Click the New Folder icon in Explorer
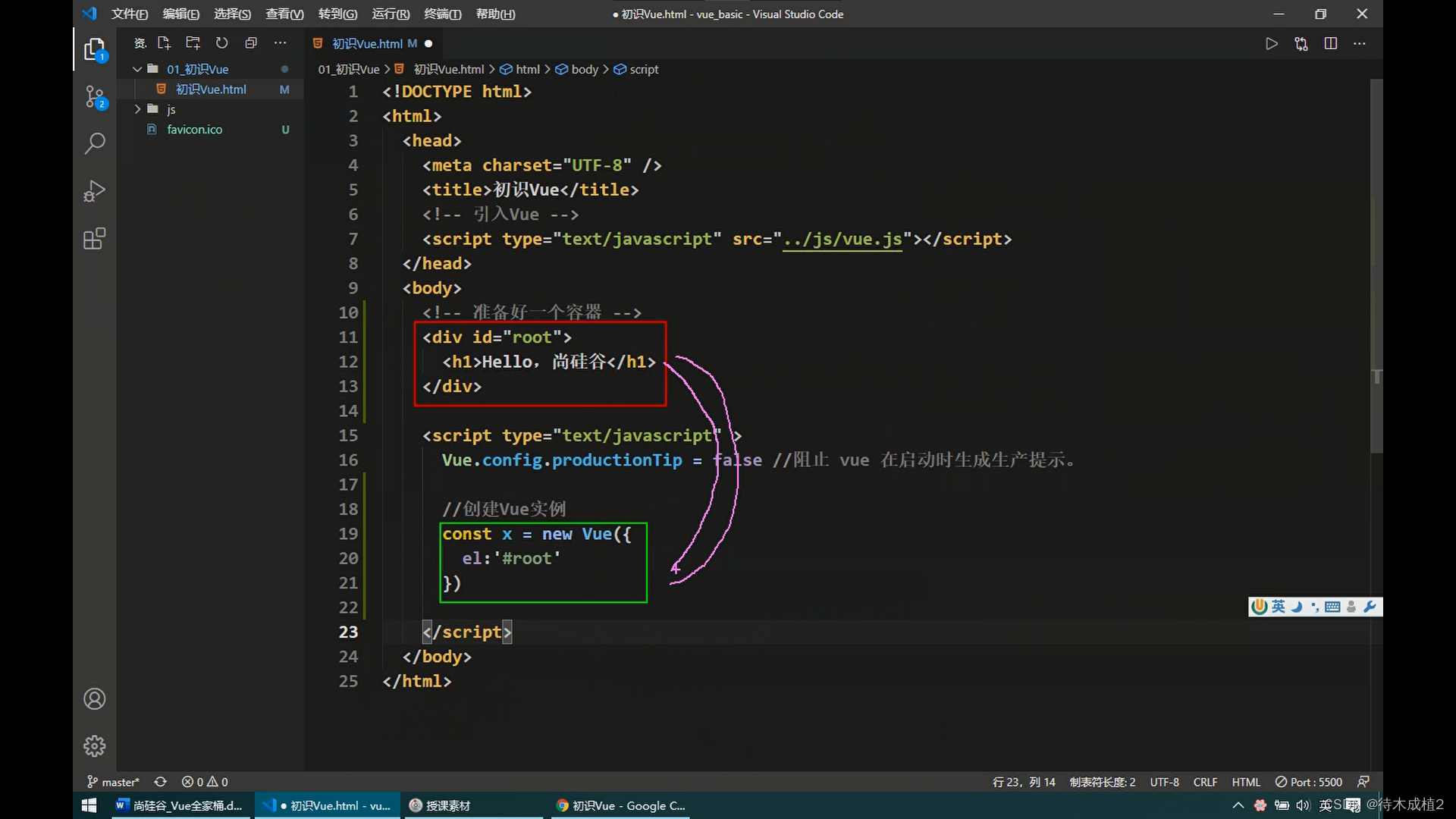This screenshot has height=819, width=1456. click(x=193, y=43)
